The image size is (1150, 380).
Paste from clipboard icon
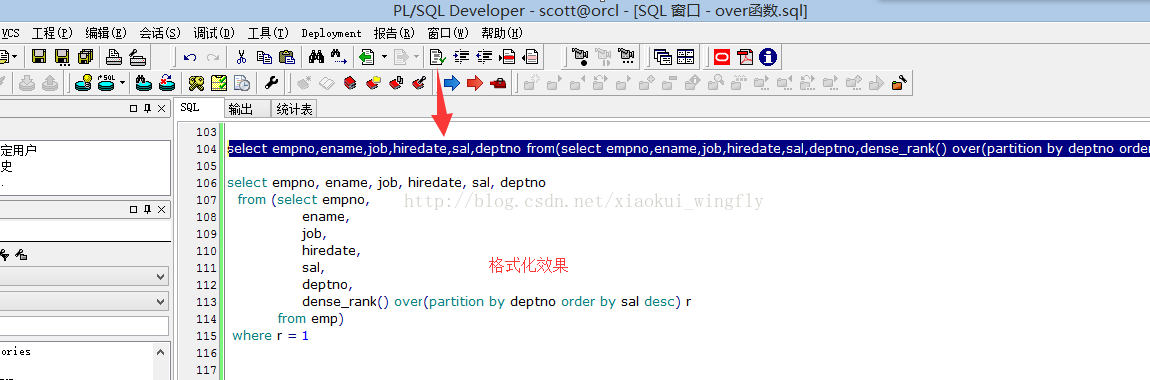(288, 56)
